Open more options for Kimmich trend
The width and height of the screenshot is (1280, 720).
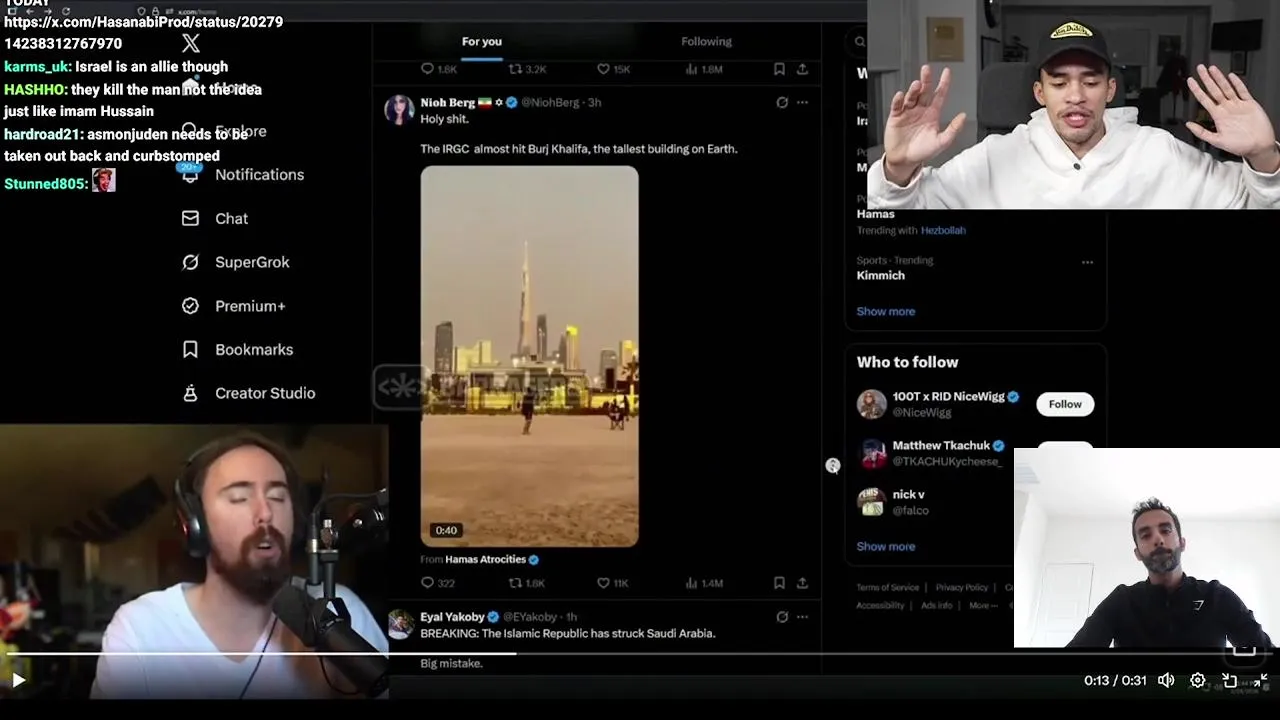[x=1087, y=262]
